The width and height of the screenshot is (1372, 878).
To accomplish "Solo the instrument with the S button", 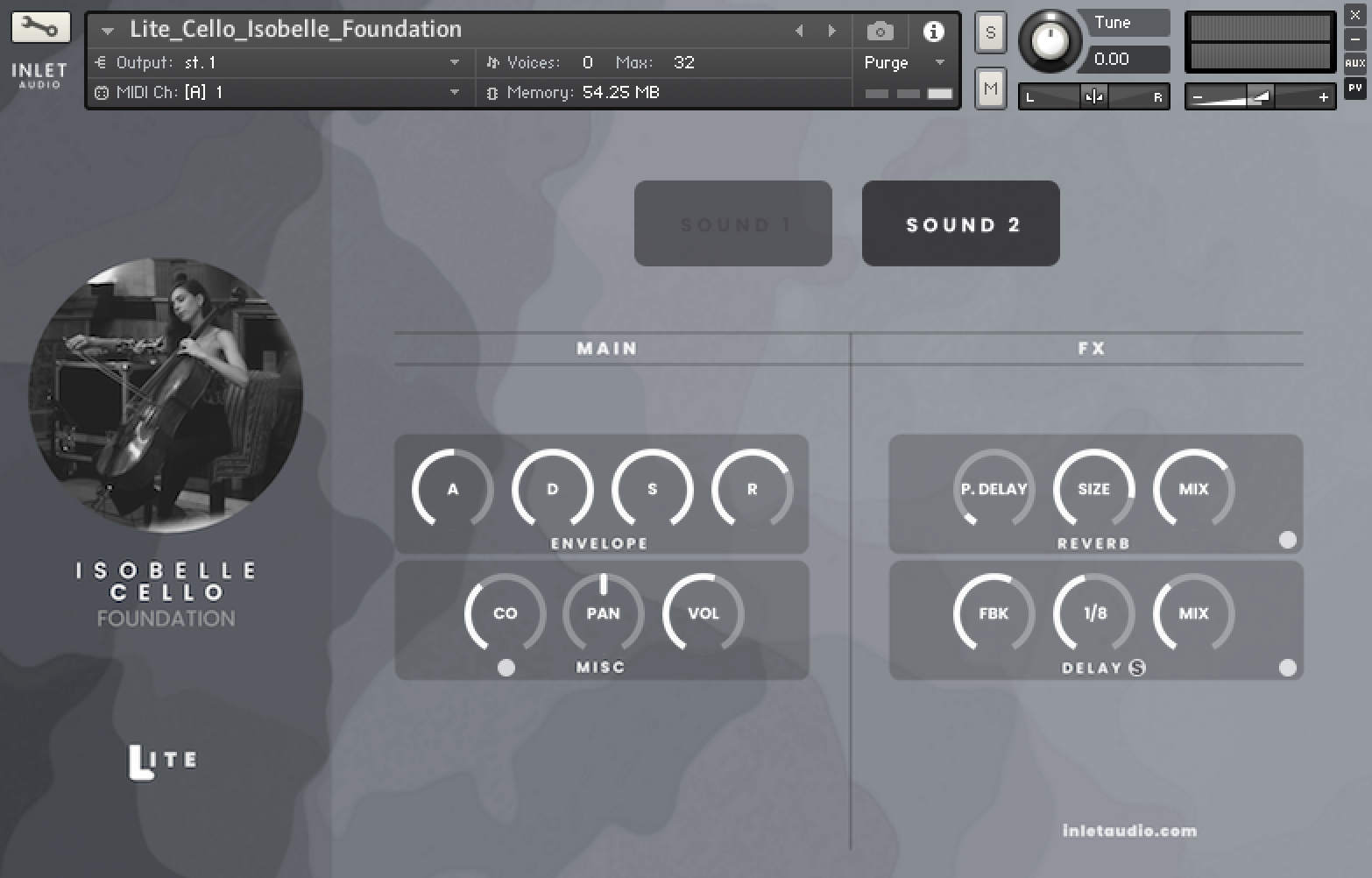I will 990,31.
